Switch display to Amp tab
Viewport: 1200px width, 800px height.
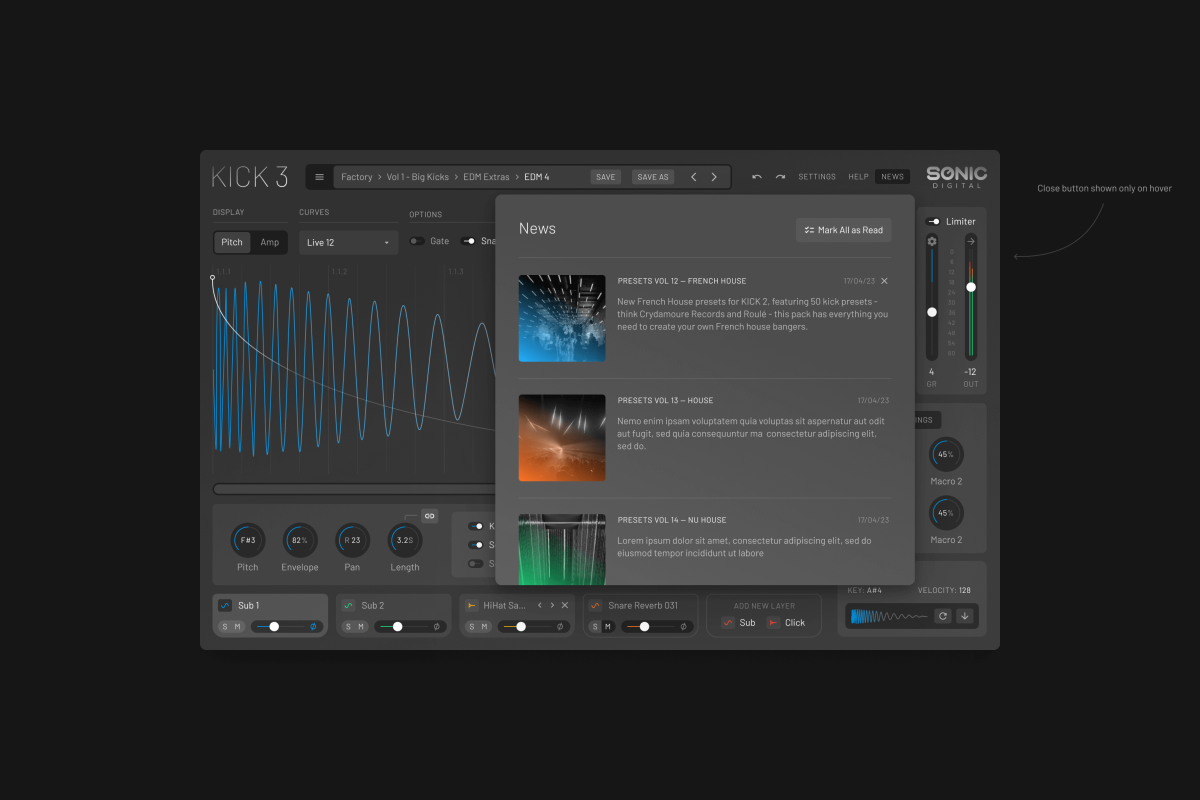[269, 242]
